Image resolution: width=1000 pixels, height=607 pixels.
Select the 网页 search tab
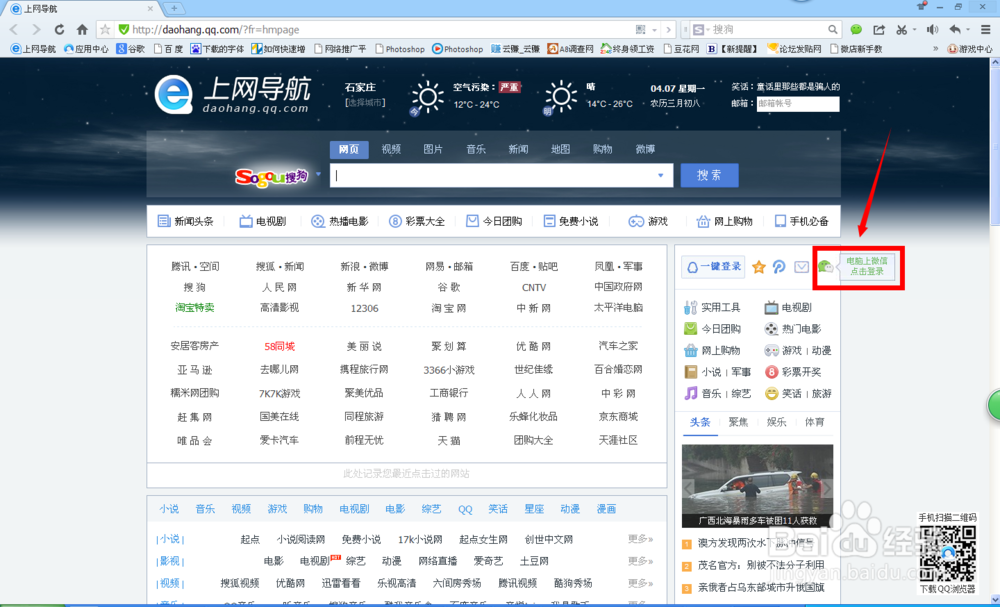[349, 149]
